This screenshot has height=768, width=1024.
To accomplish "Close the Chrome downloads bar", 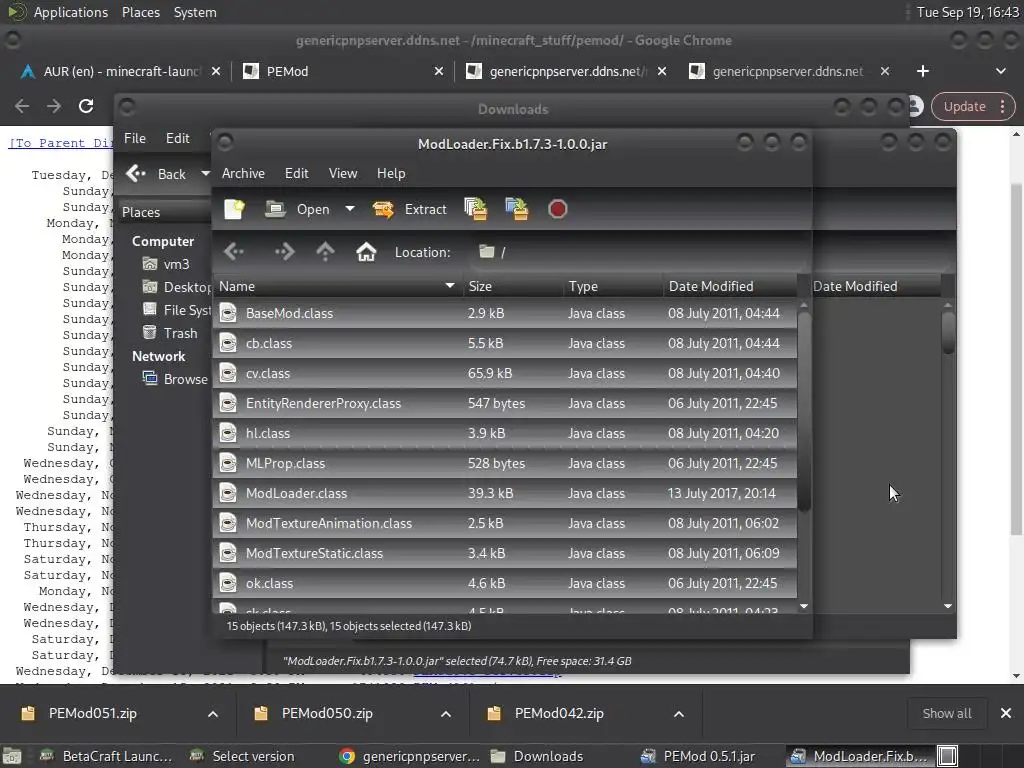I will tap(1006, 714).
